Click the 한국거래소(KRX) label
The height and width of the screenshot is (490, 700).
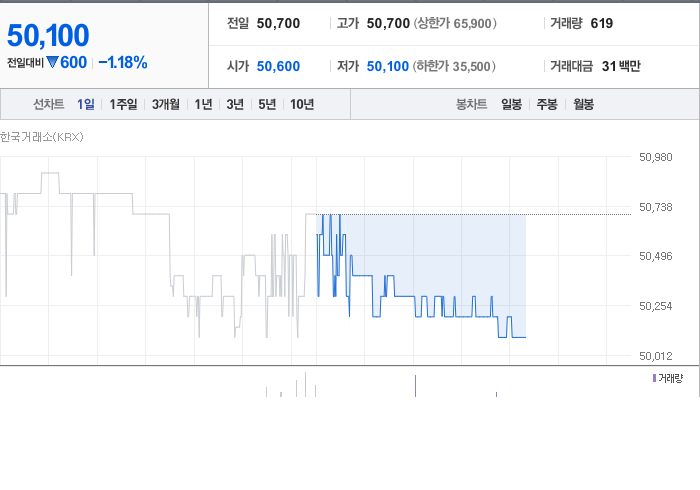tap(42, 137)
